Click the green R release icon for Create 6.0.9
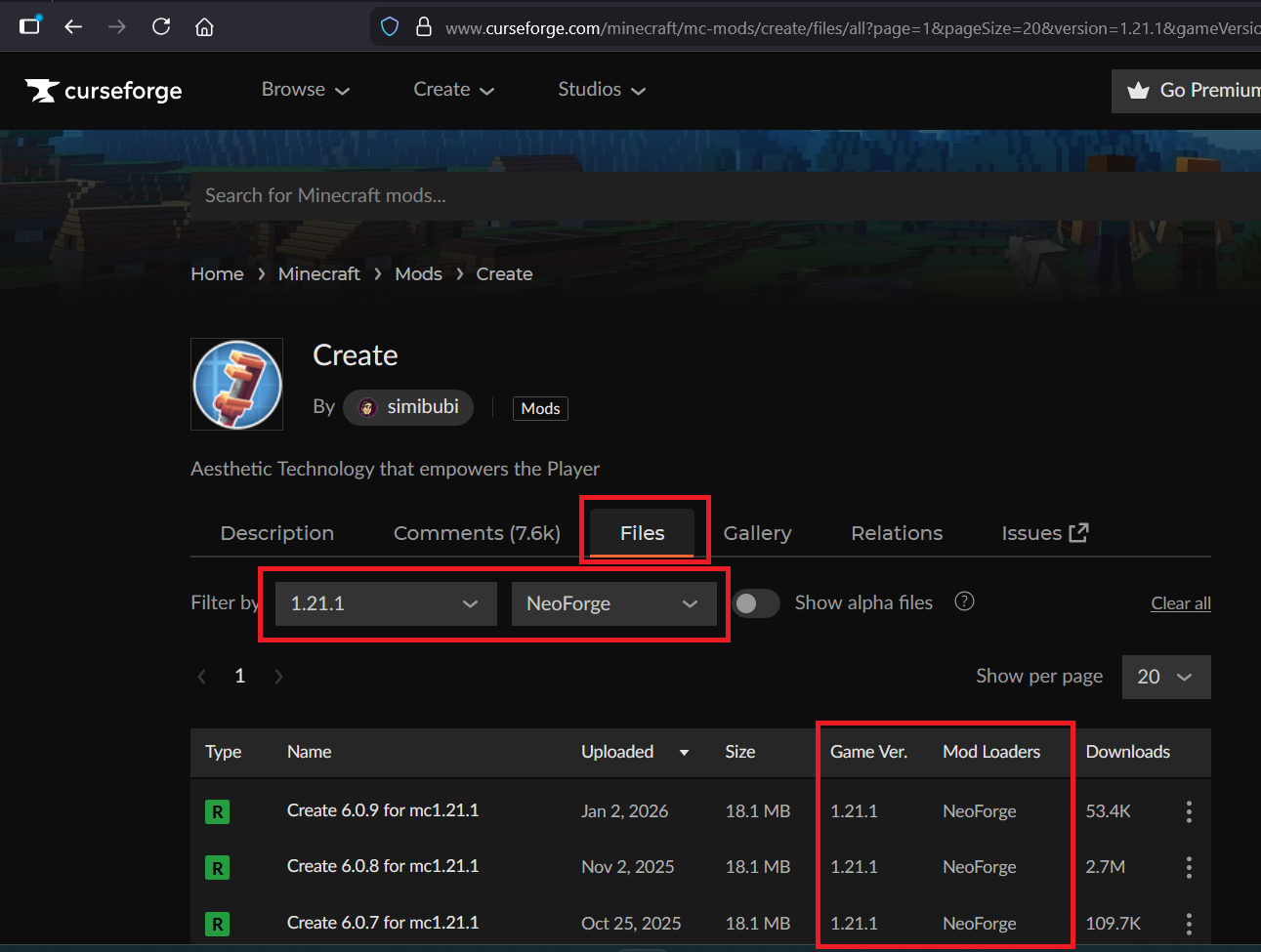The image size is (1261, 952). point(217,810)
